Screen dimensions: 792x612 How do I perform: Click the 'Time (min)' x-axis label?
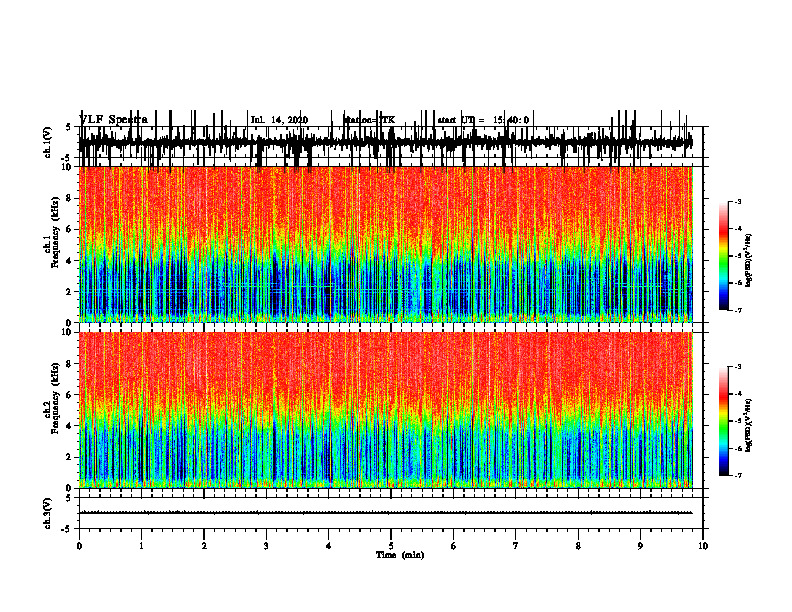400,555
